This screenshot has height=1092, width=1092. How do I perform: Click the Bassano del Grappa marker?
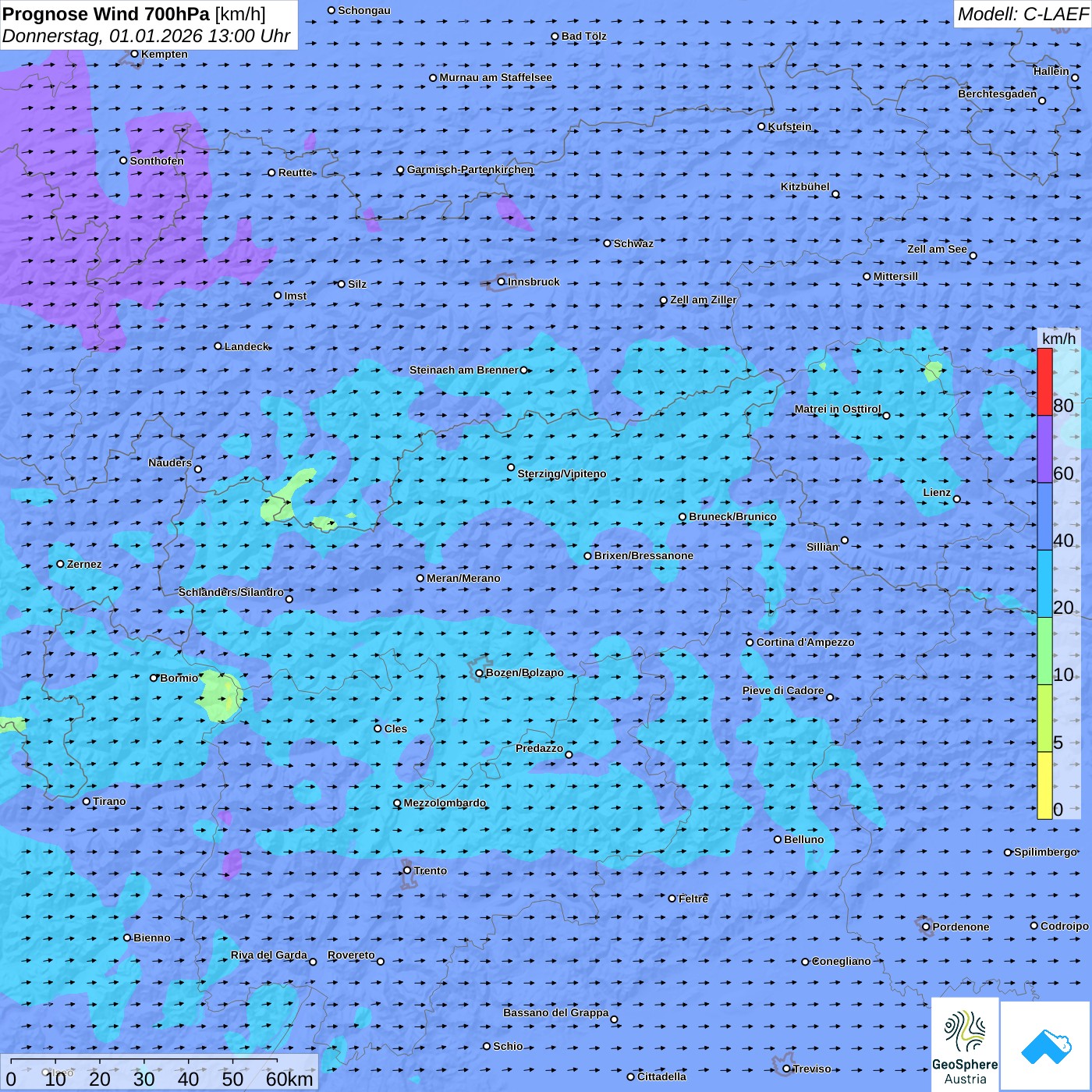614,1019
